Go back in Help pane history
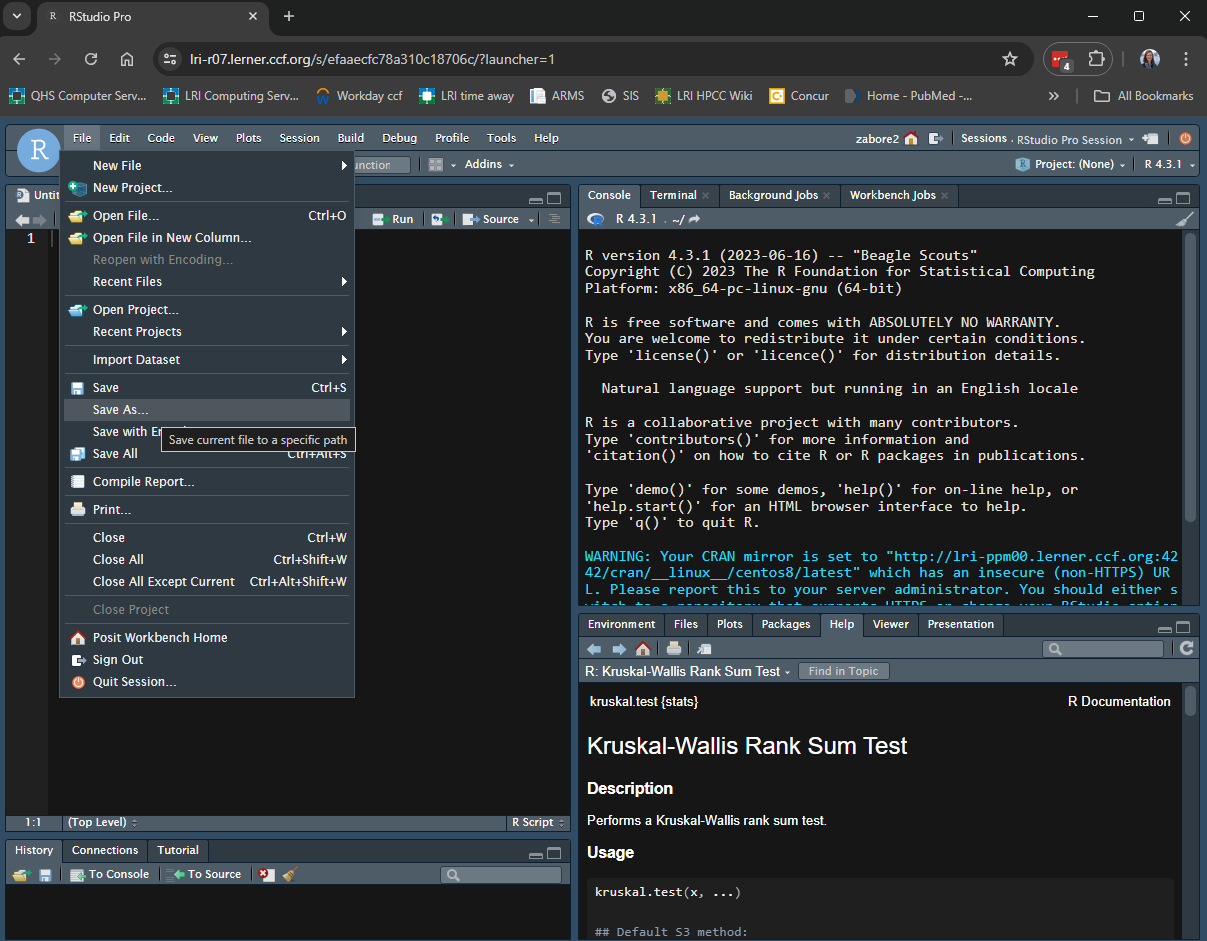 tap(595, 649)
